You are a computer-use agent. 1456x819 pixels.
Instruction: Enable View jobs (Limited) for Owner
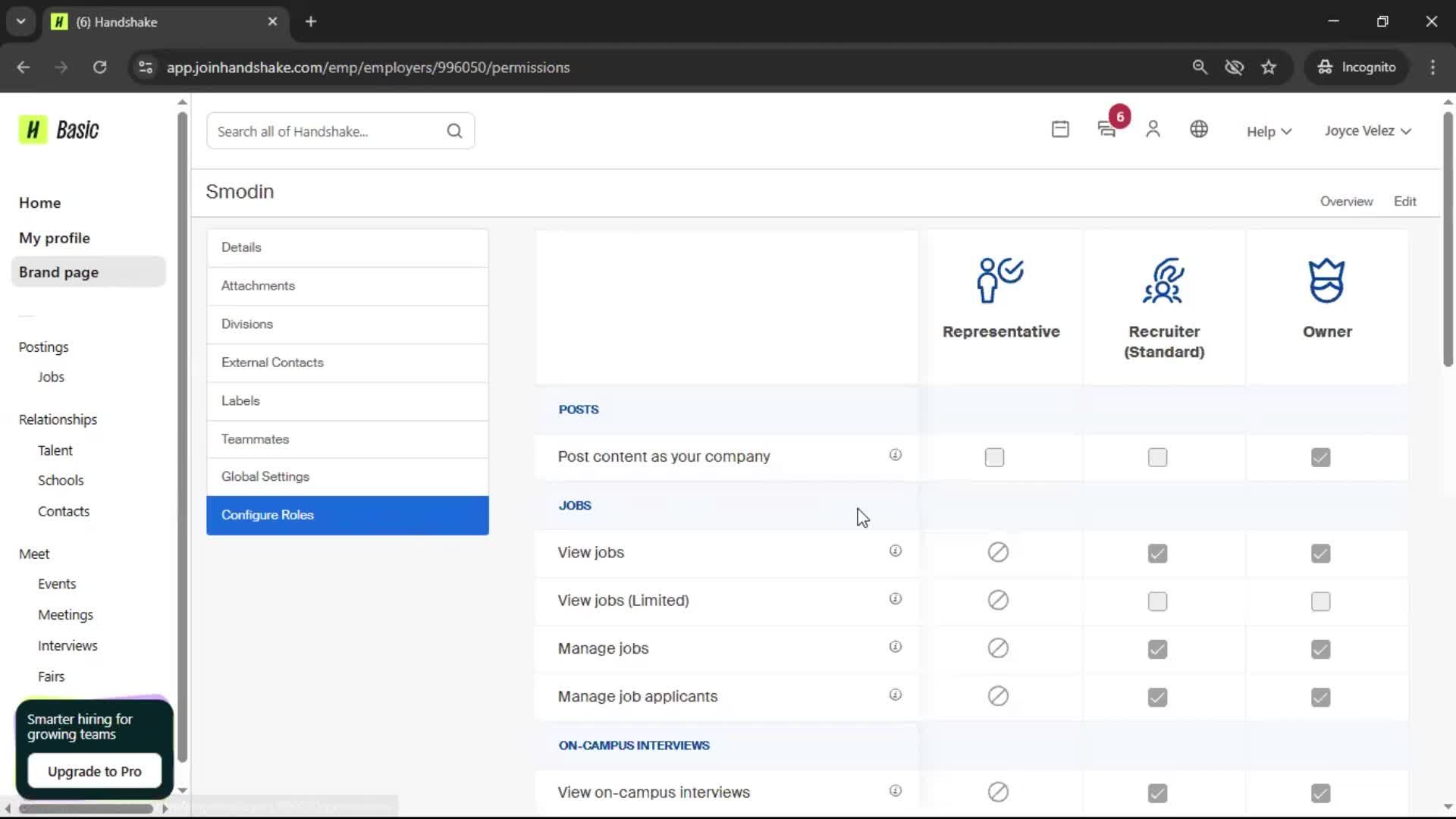click(x=1320, y=601)
